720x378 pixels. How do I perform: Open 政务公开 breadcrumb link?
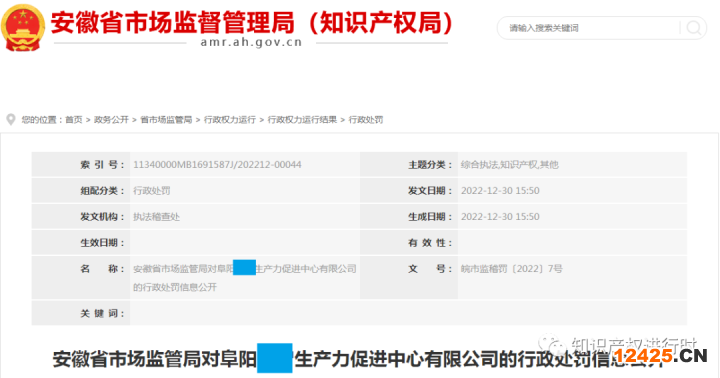coord(111,120)
